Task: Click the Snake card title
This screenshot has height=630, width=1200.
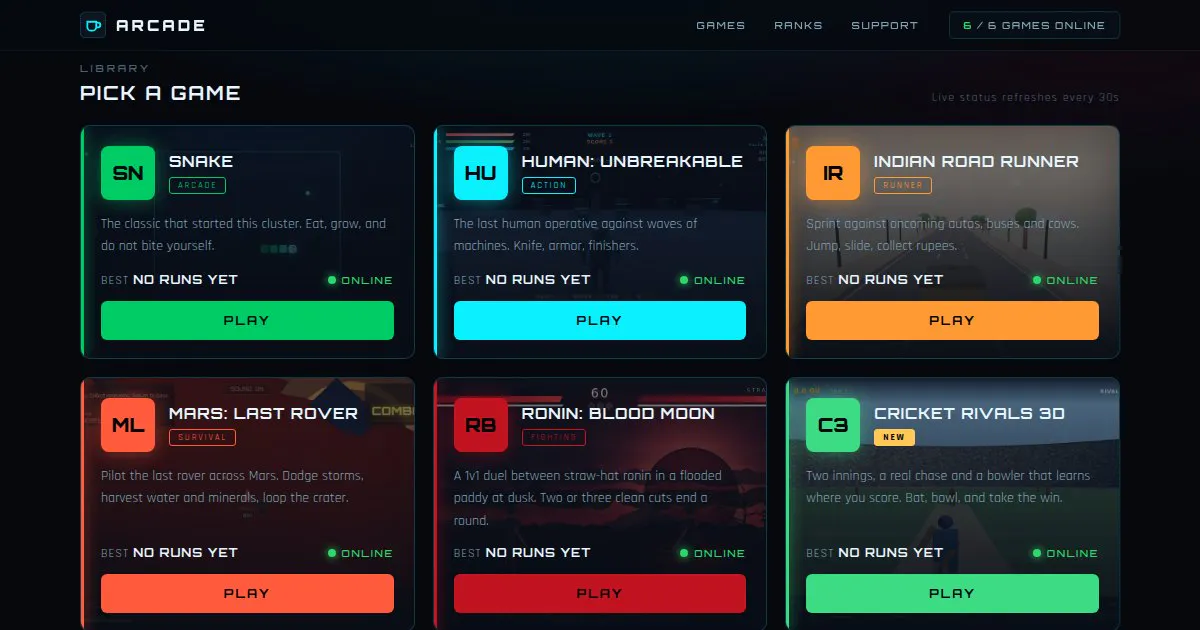Action: click(x=201, y=161)
